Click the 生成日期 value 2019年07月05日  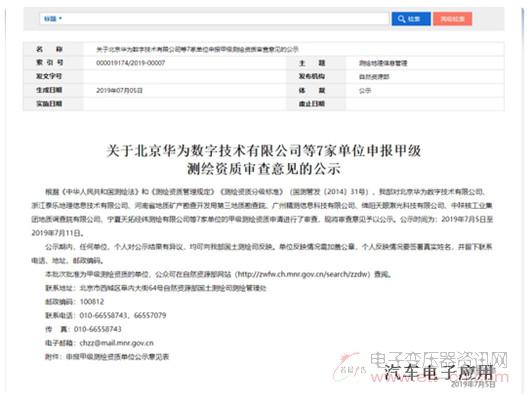coord(119,91)
